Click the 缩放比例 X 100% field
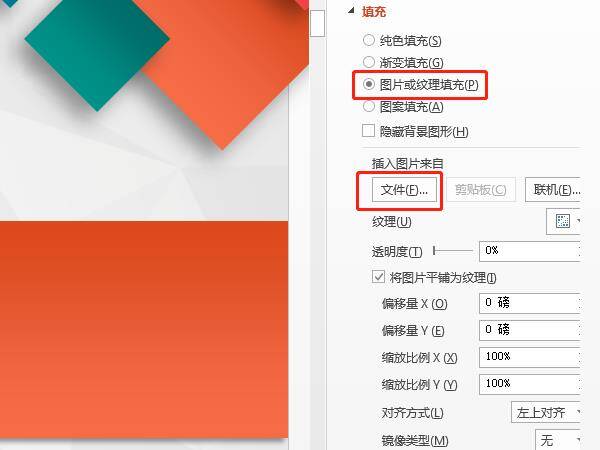Viewport: 600px width, 450px height. [x=530, y=357]
